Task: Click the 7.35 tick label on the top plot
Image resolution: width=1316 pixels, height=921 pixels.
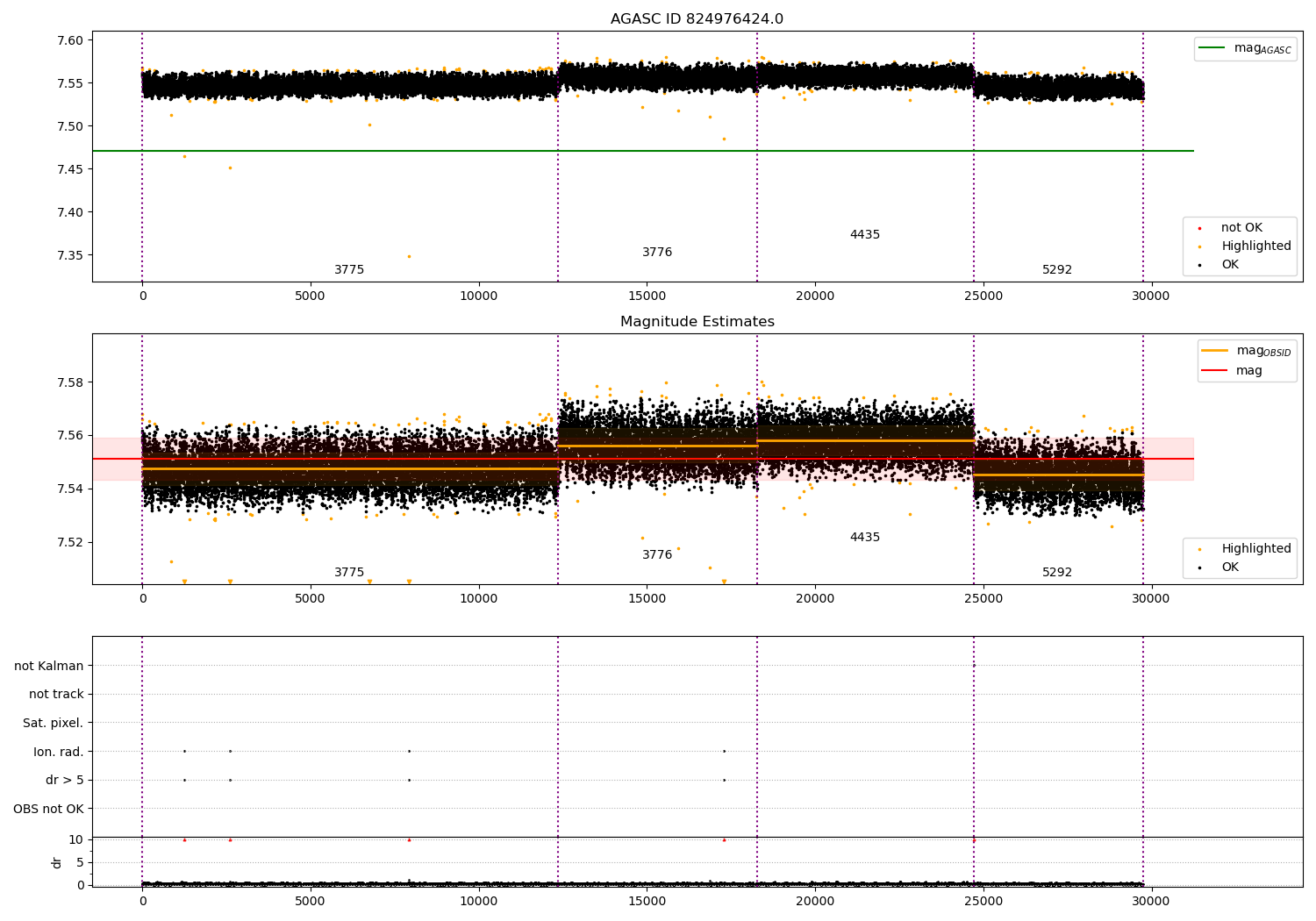Action: [71, 255]
